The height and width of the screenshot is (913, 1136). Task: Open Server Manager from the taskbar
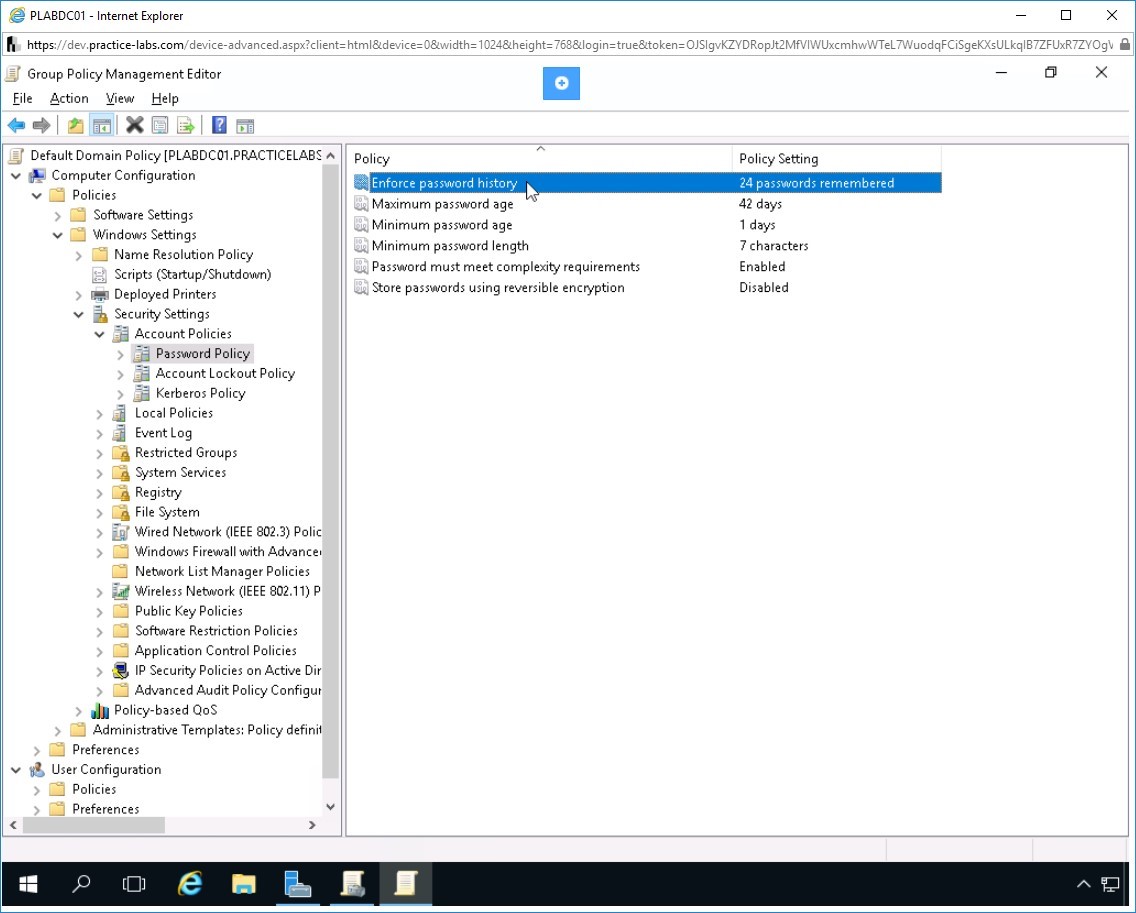point(298,884)
